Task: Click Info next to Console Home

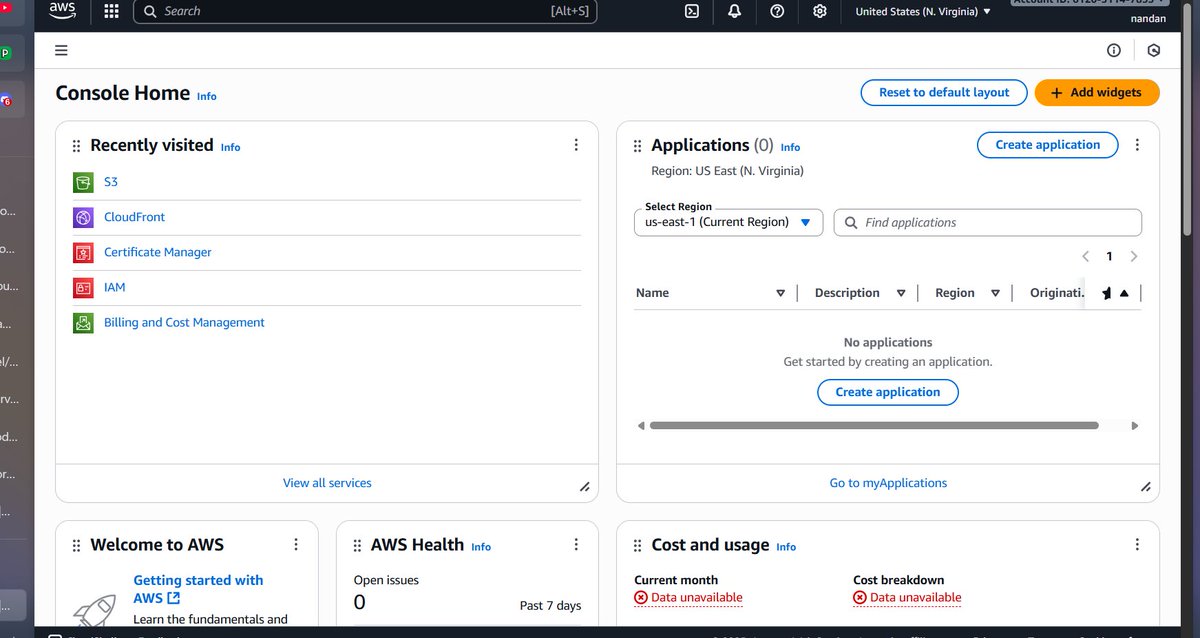Action: coord(207,96)
